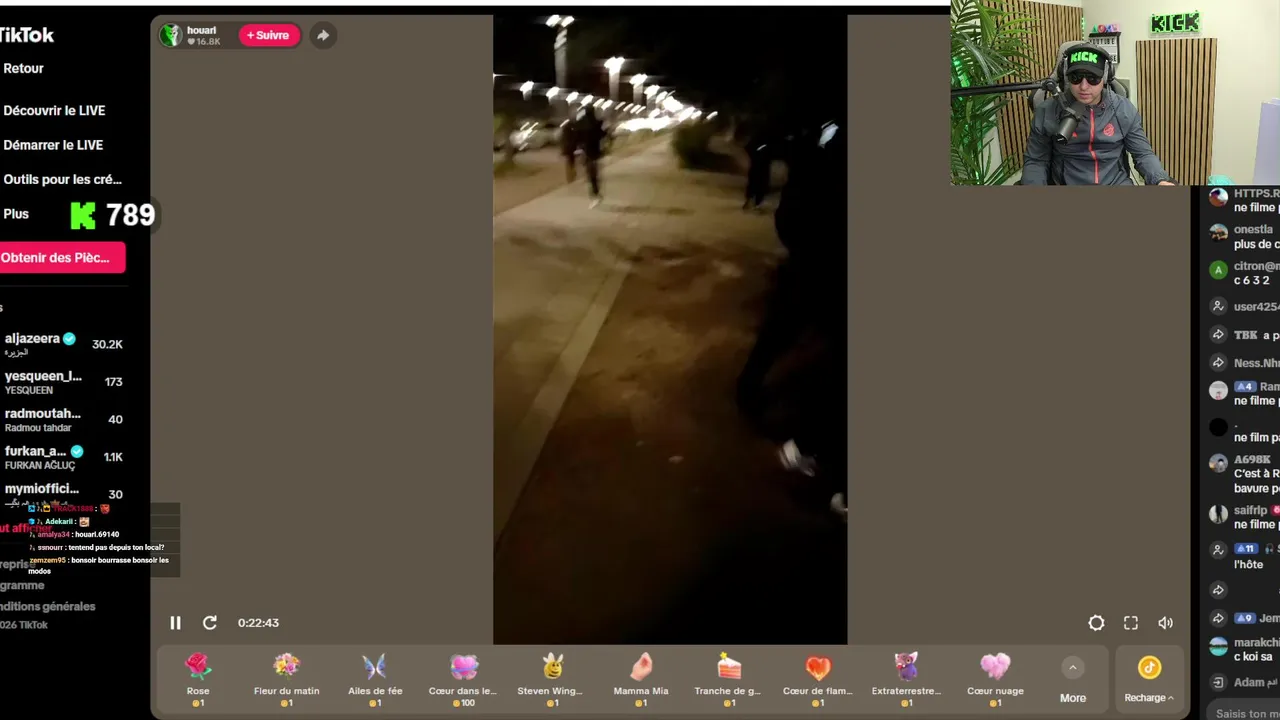
Task: Open houari's profile avatar
Action: point(171,35)
